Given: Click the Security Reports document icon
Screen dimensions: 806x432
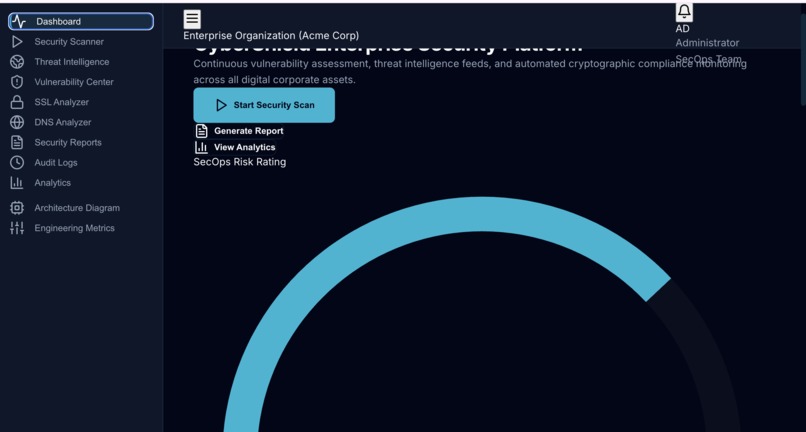Looking at the screenshot, I should pyautogui.click(x=17, y=142).
